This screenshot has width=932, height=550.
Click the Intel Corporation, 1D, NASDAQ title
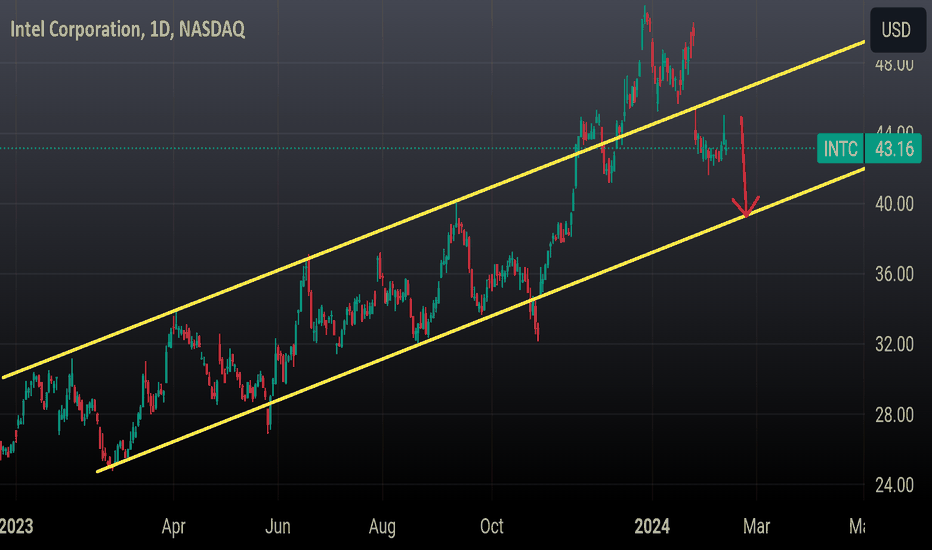[x=128, y=29]
